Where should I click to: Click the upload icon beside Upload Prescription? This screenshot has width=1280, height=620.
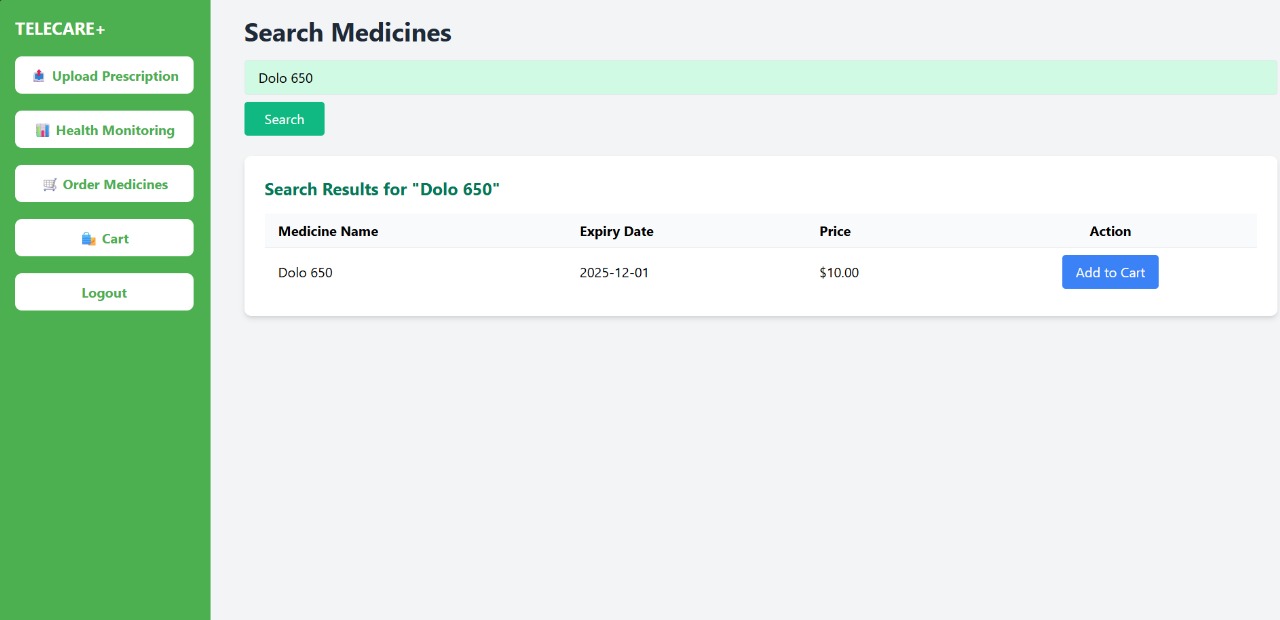(x=39, y=76)
